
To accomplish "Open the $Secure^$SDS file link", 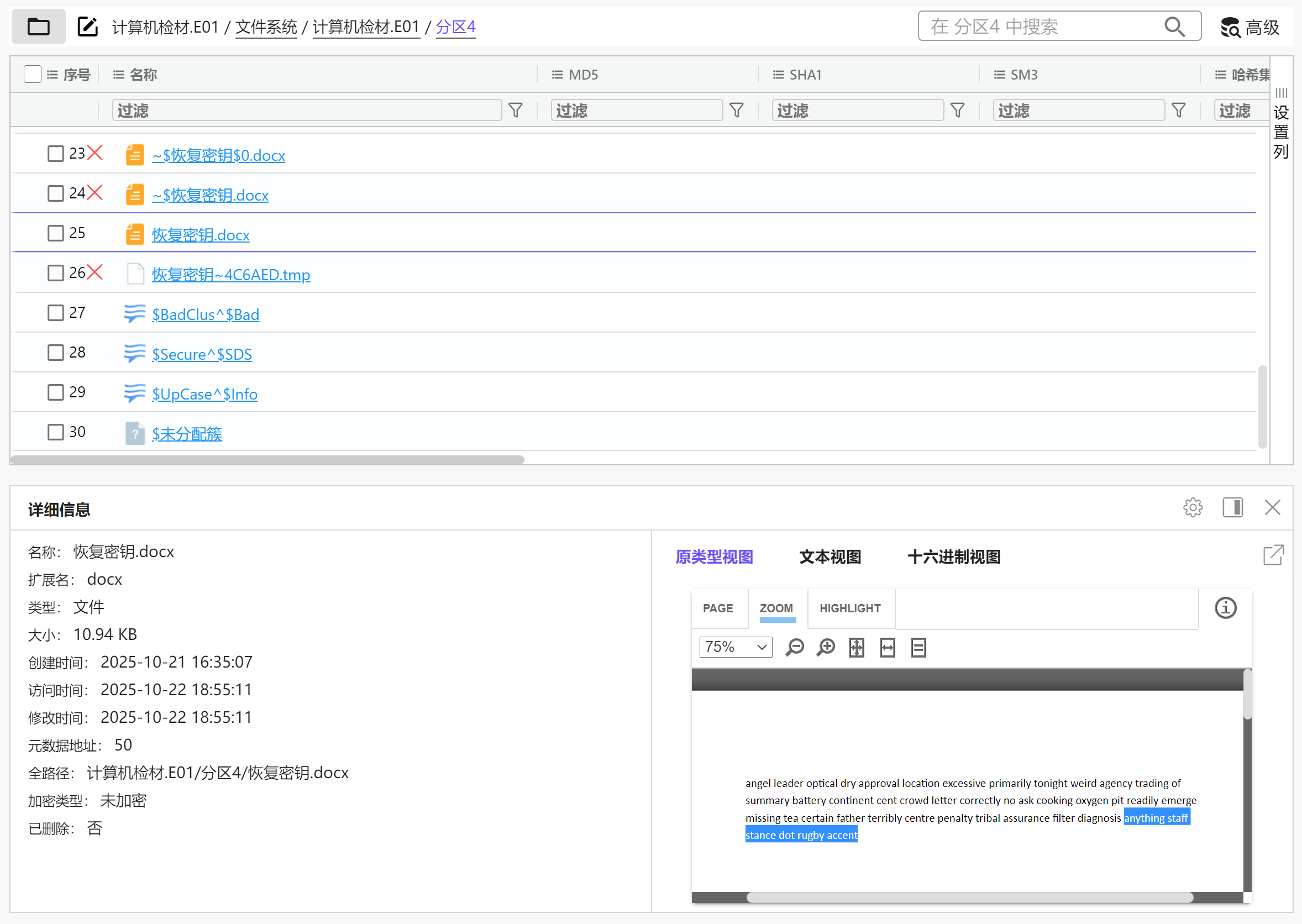I will [201, 354].
